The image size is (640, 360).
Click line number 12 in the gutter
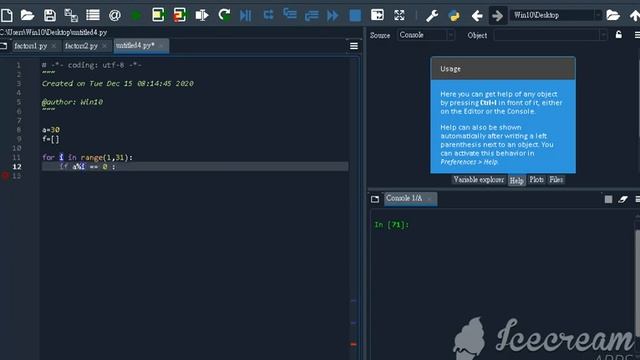click(17, 167)
